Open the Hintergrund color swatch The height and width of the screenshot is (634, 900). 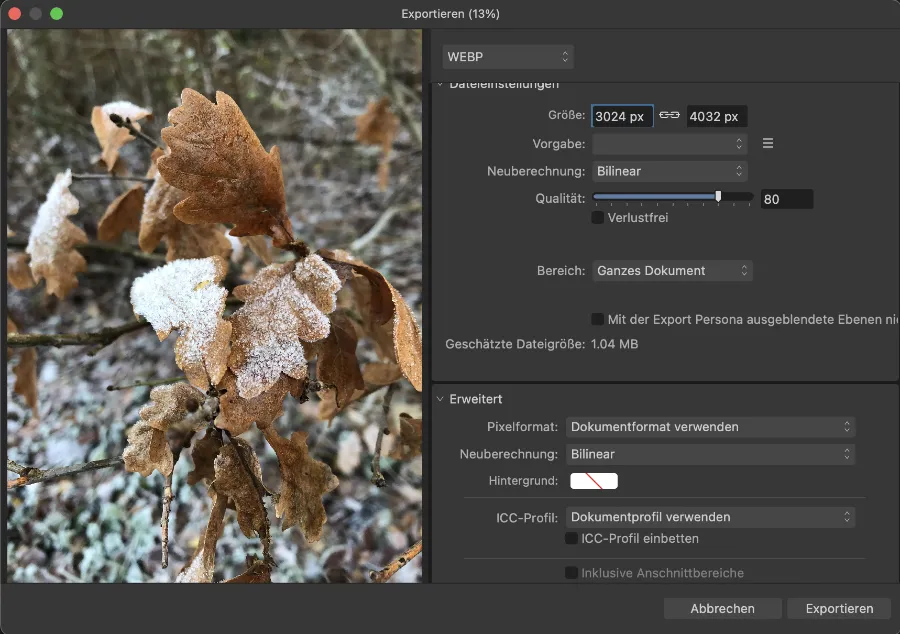592,481
